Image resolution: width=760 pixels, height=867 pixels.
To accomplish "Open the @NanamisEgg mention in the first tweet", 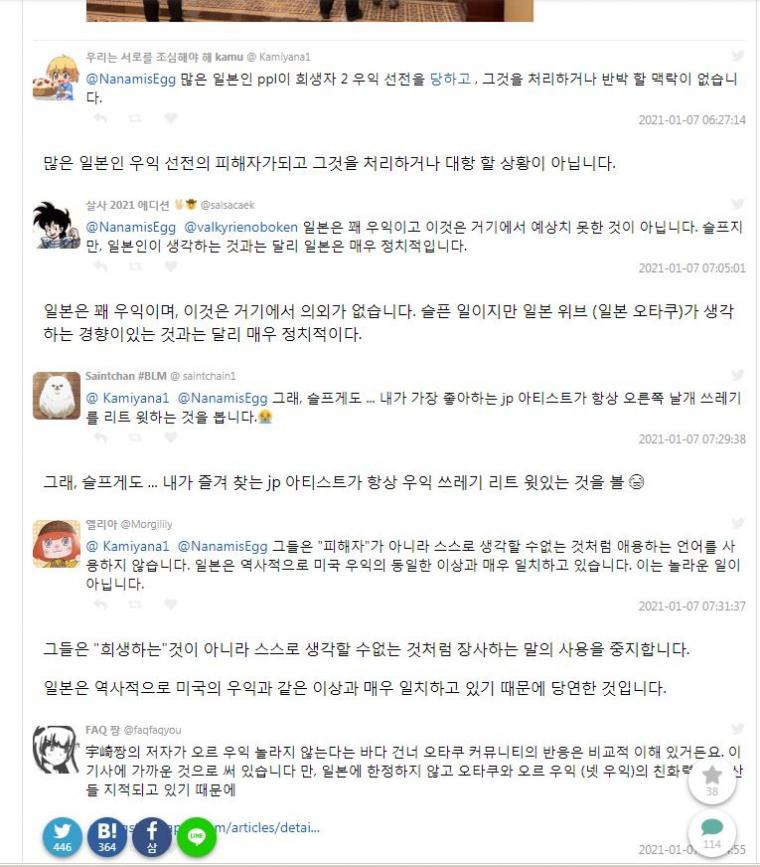I will tap(131, 79).
